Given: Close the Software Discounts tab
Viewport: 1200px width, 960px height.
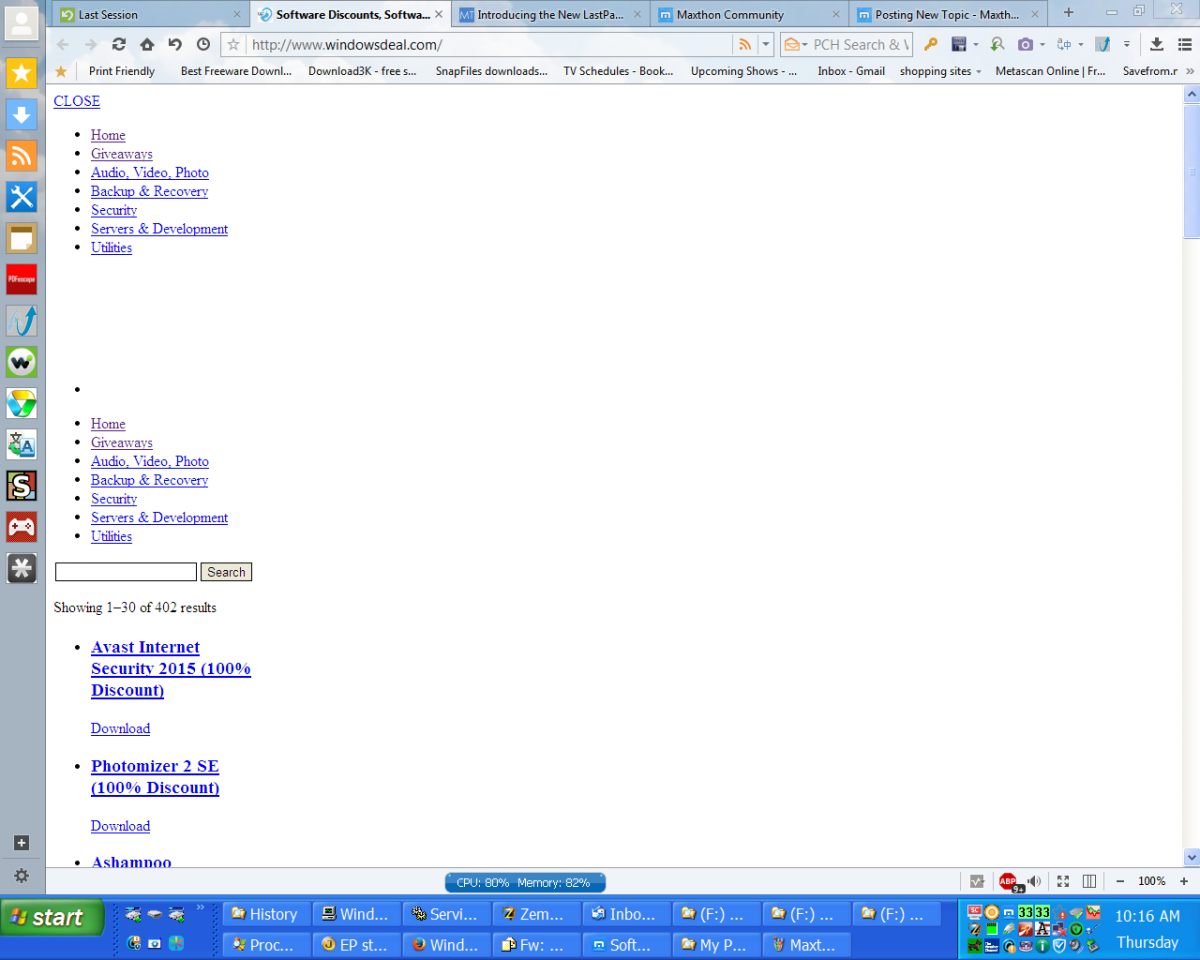Looking at the screenshot, I should point(438,15).
